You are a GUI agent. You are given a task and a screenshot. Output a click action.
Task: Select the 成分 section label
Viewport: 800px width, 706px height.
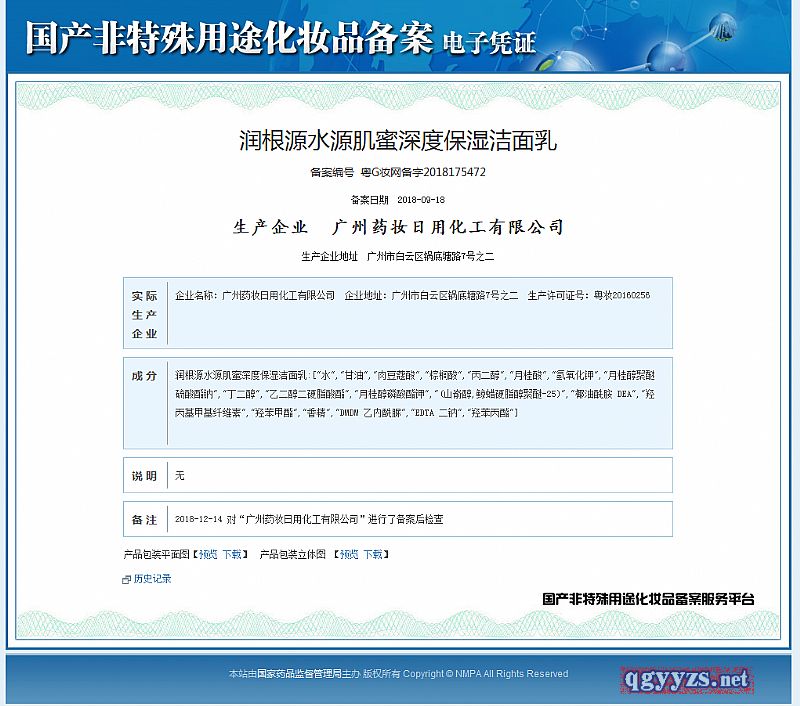145,376
